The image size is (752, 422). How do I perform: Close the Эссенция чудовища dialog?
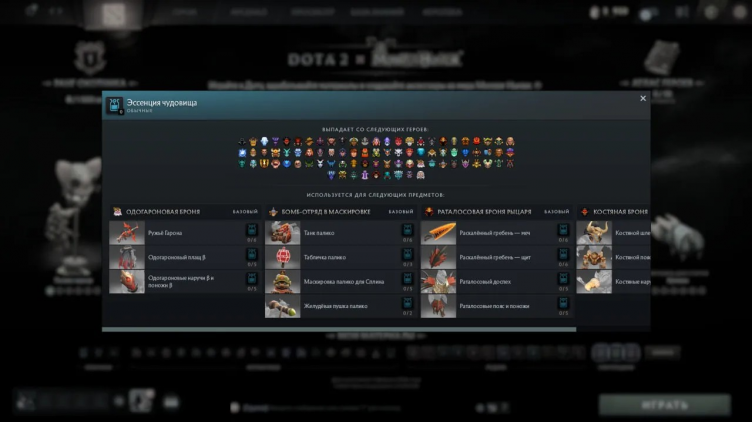(642, 99)
